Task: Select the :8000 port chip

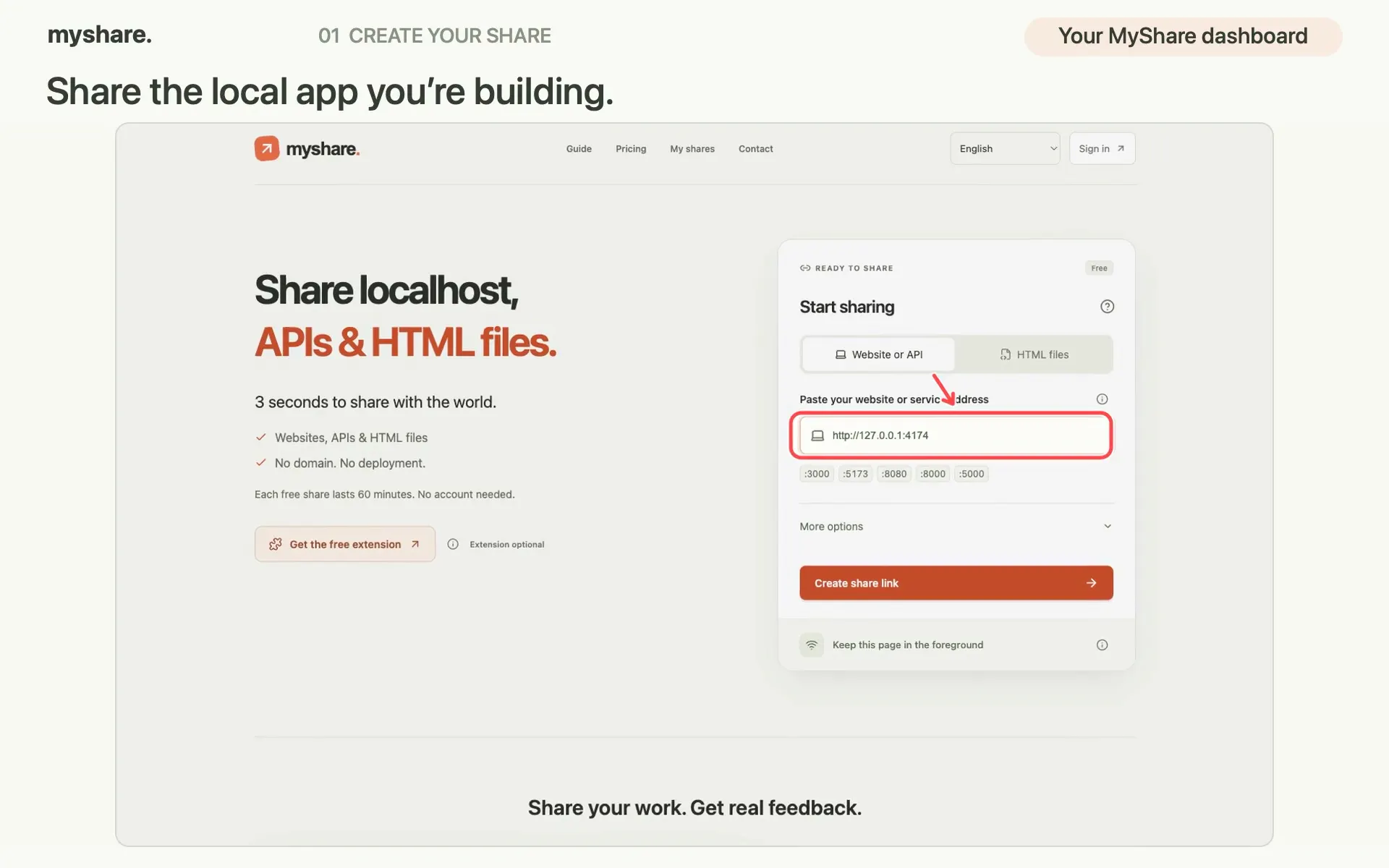Action: click(933, 474)
